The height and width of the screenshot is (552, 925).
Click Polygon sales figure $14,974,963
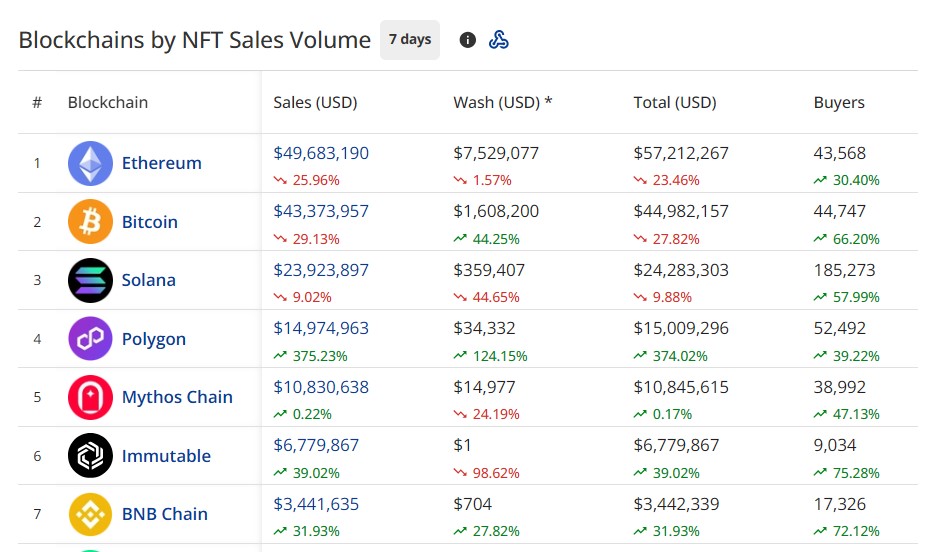[321, 329]
